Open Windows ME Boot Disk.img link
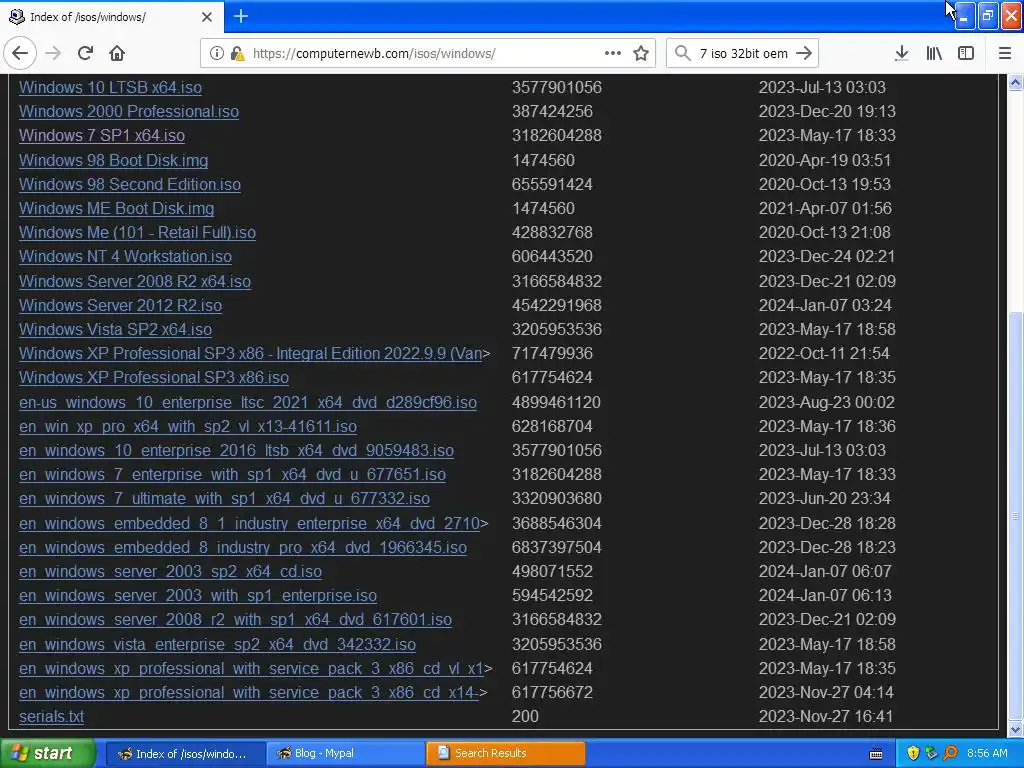 point(116,209)
